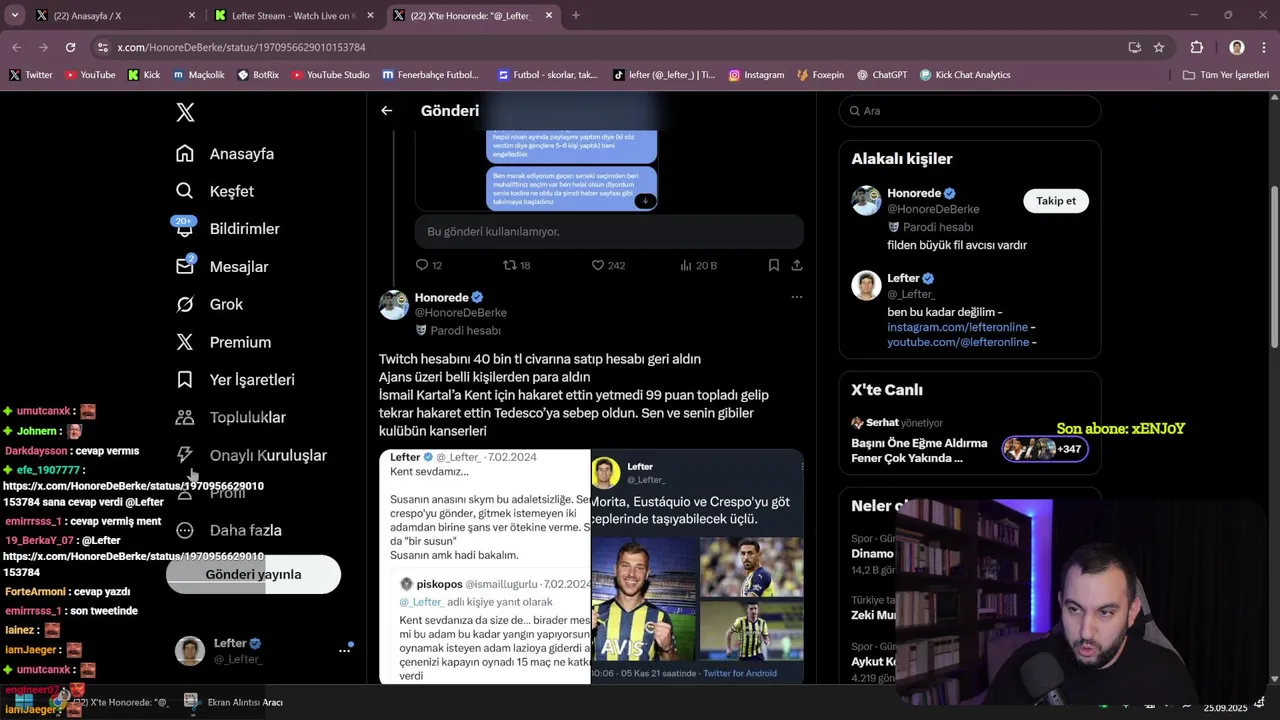Follow Honorede with Takip et
1280x720 pixels.
click(x=1056, y=201)
